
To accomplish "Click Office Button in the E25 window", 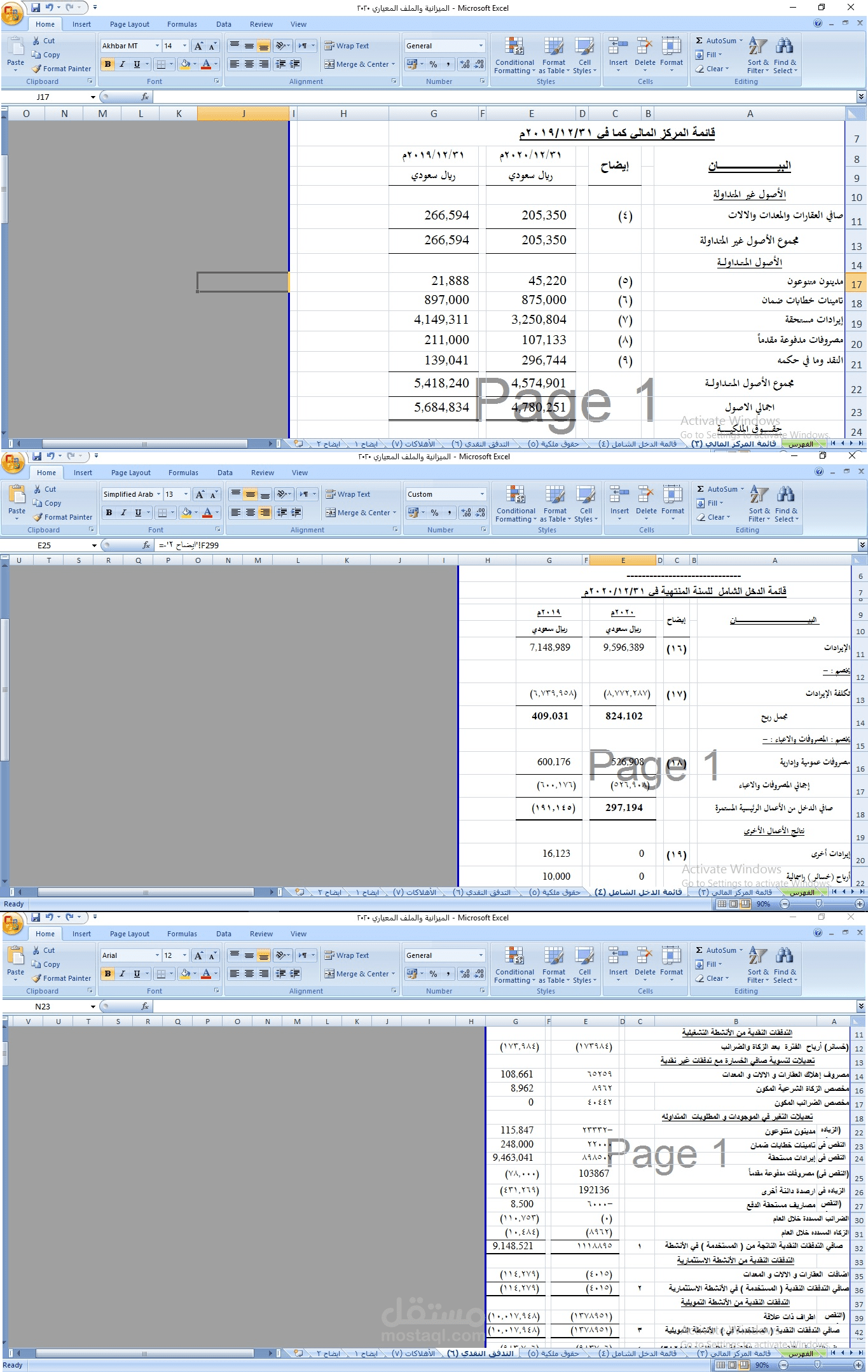I will coord(13,463).
